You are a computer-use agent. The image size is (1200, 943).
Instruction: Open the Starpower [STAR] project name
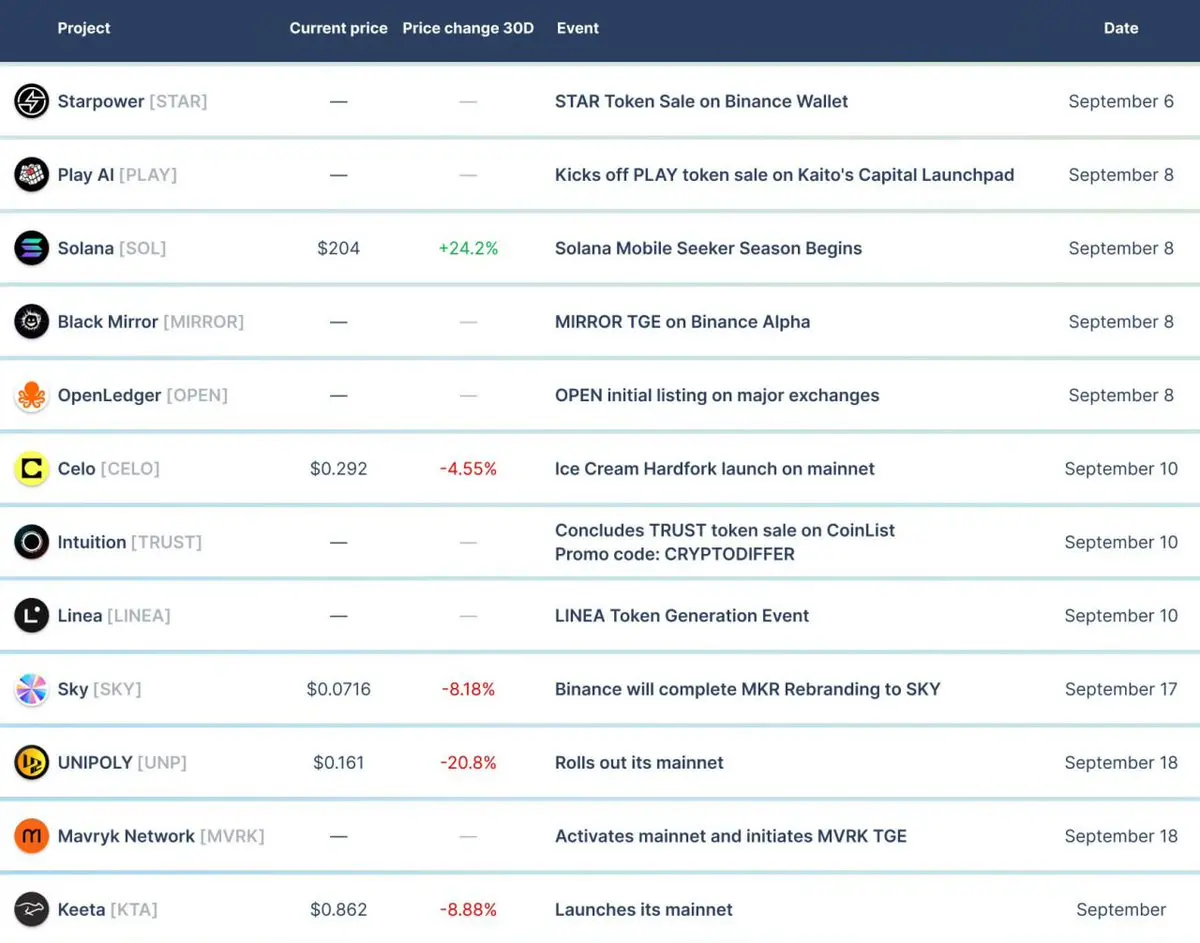click(132, 101)
